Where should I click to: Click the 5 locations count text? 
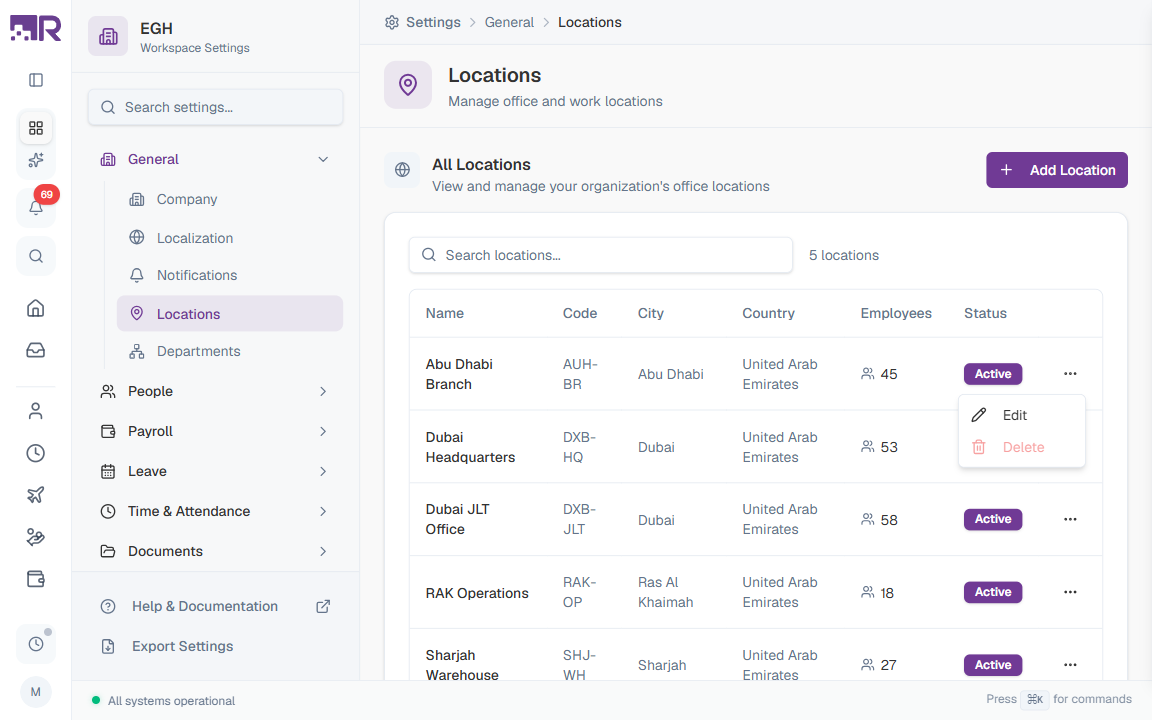coord(843,255)
